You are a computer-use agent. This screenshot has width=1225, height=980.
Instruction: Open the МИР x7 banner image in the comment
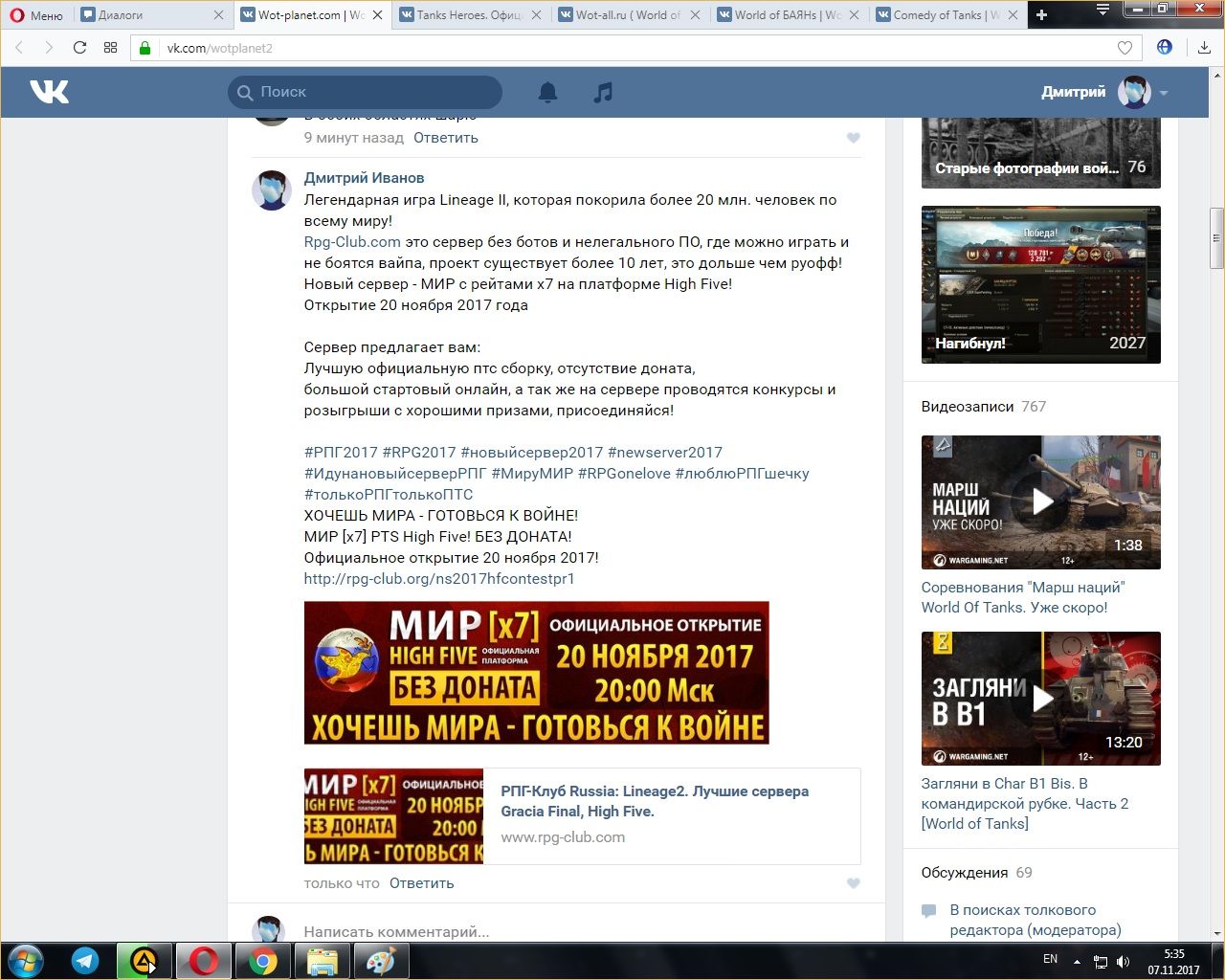(x=537, y=673)
